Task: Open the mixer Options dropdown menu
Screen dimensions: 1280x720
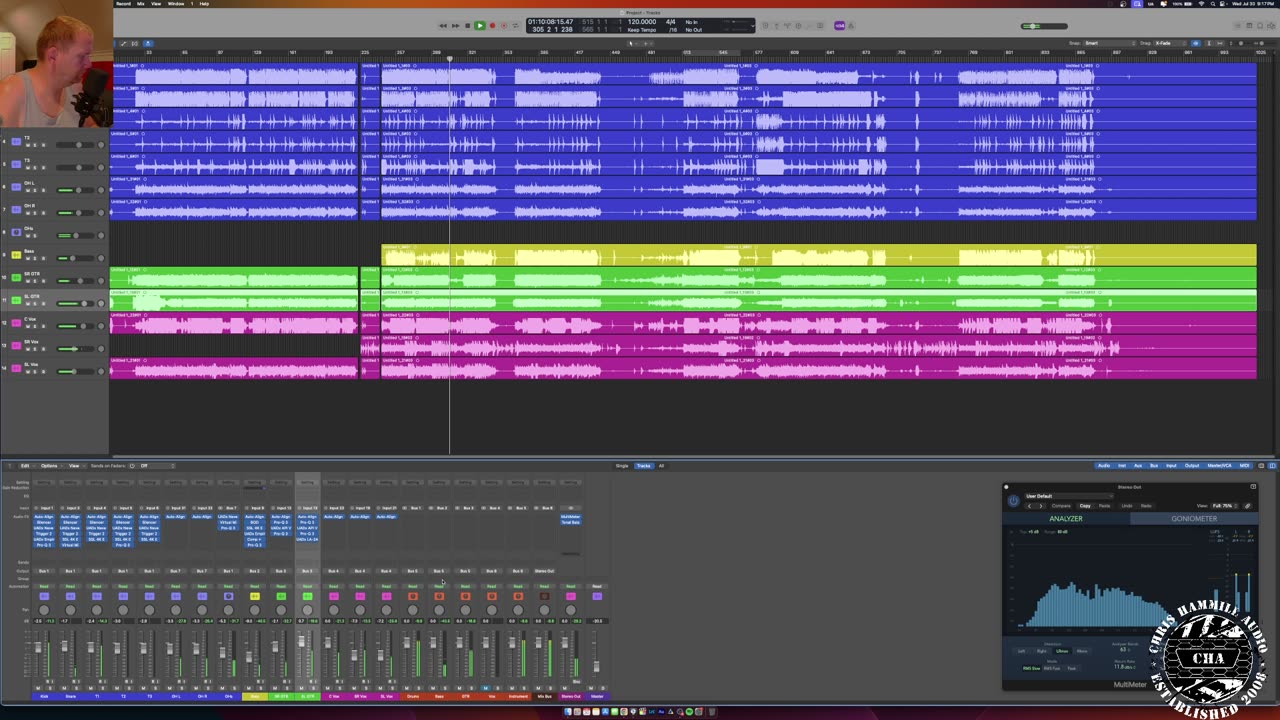Action: (50, 466)
